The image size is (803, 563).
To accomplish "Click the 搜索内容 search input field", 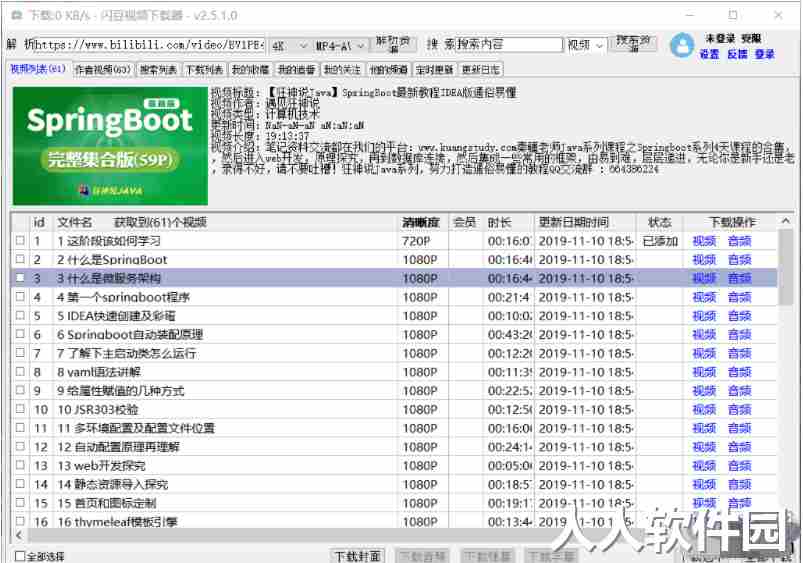I will tap(509, 45).
